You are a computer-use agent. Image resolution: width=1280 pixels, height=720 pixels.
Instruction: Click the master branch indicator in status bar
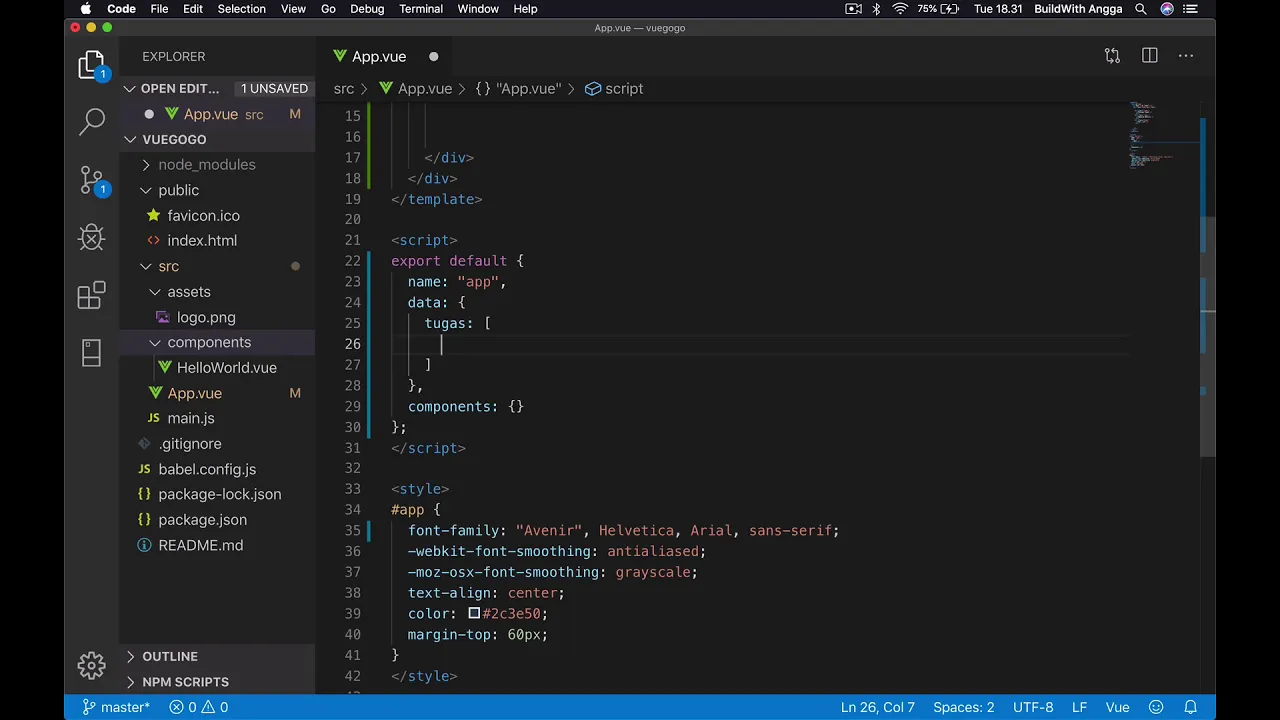coord(116,707)
